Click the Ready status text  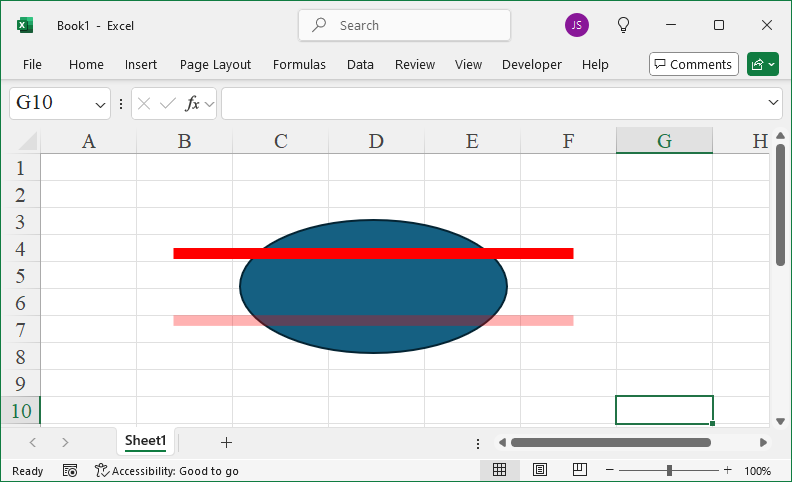[27, 471]
